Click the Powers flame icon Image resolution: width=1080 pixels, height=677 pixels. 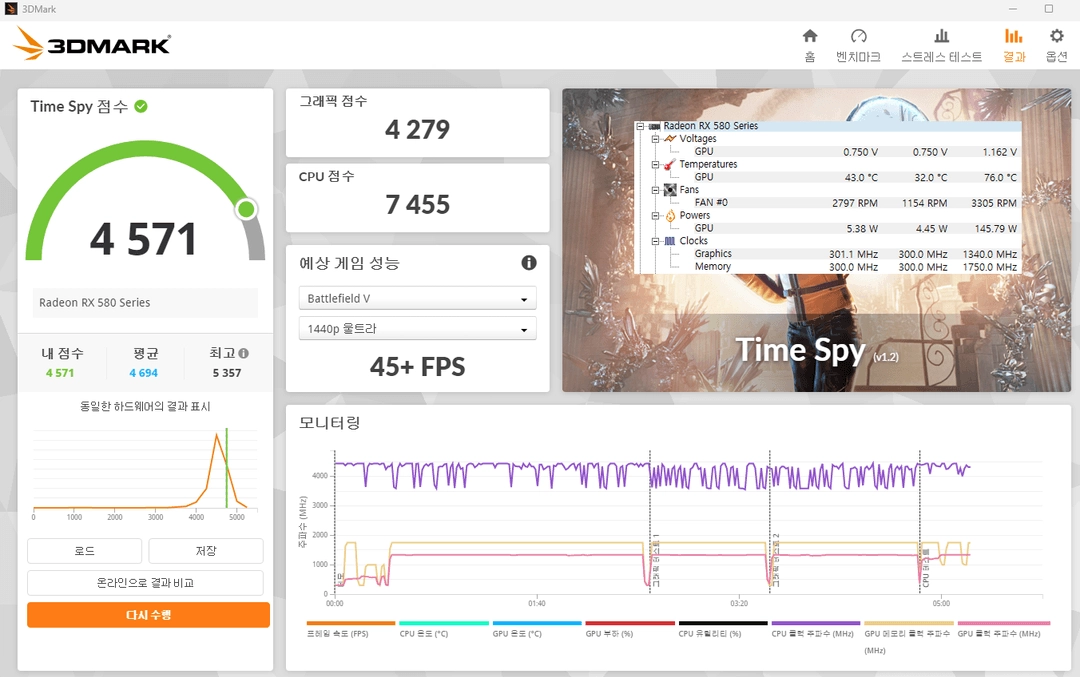coord(669,216)
